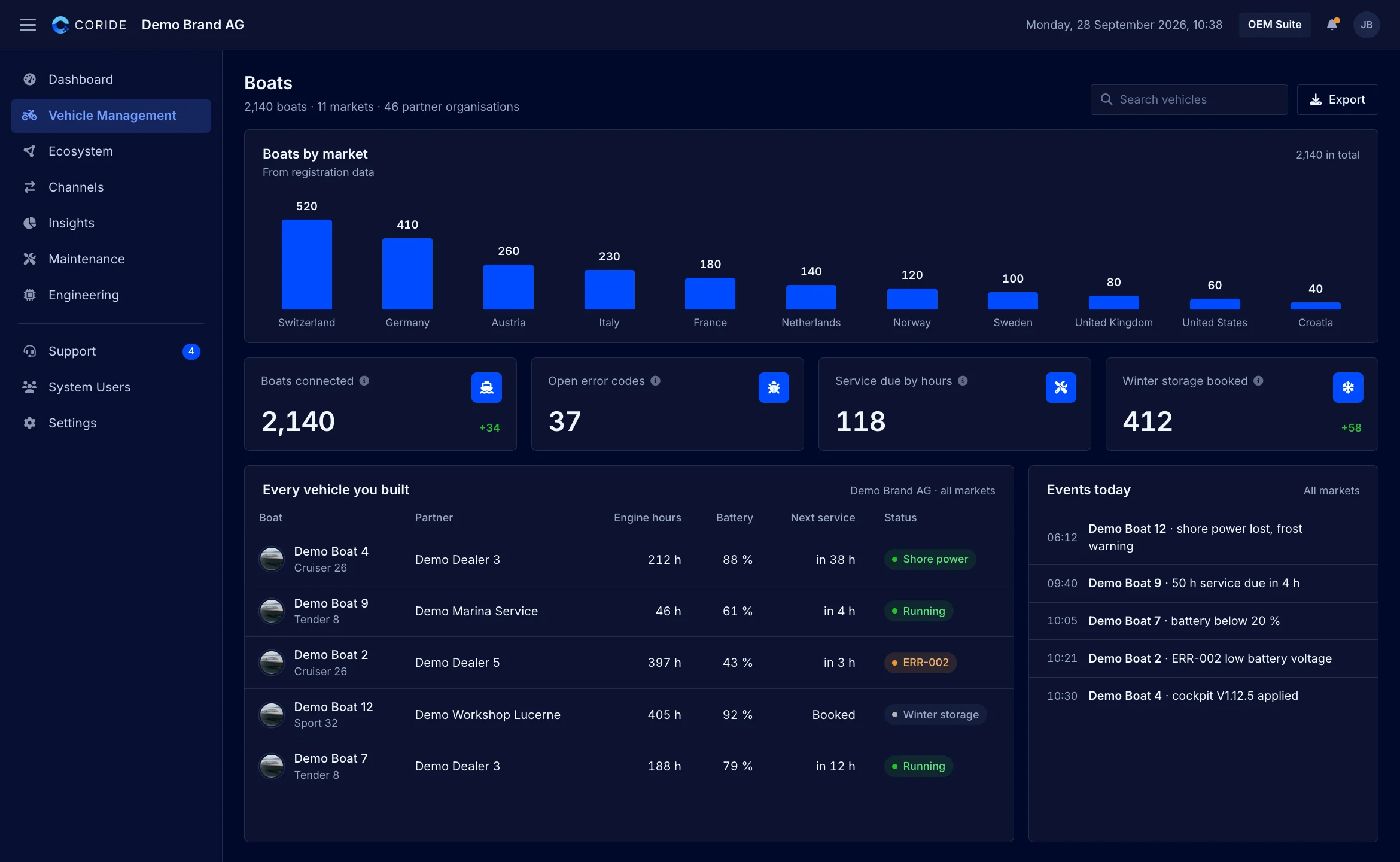Show info for Winter storage booked
This screenshot has width=1400, height=862.
[x=1258, y=381]
